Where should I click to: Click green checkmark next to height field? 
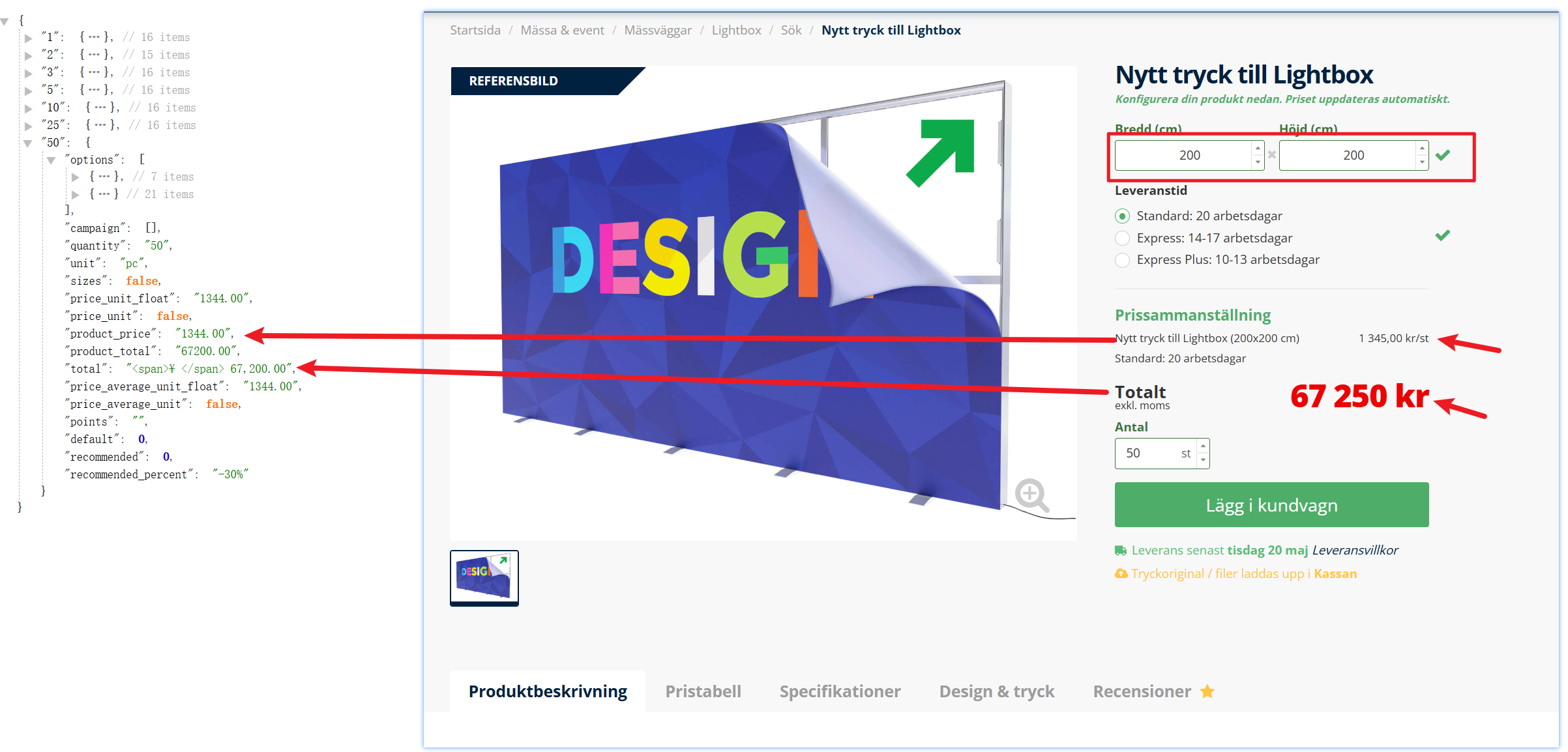tap(1443, 155)
